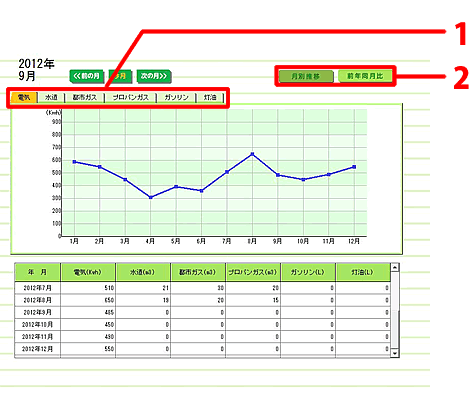This screenshot has height=400, width=470.
Task: Click the 8月 peak data point on chart
Action: point(252,154)
